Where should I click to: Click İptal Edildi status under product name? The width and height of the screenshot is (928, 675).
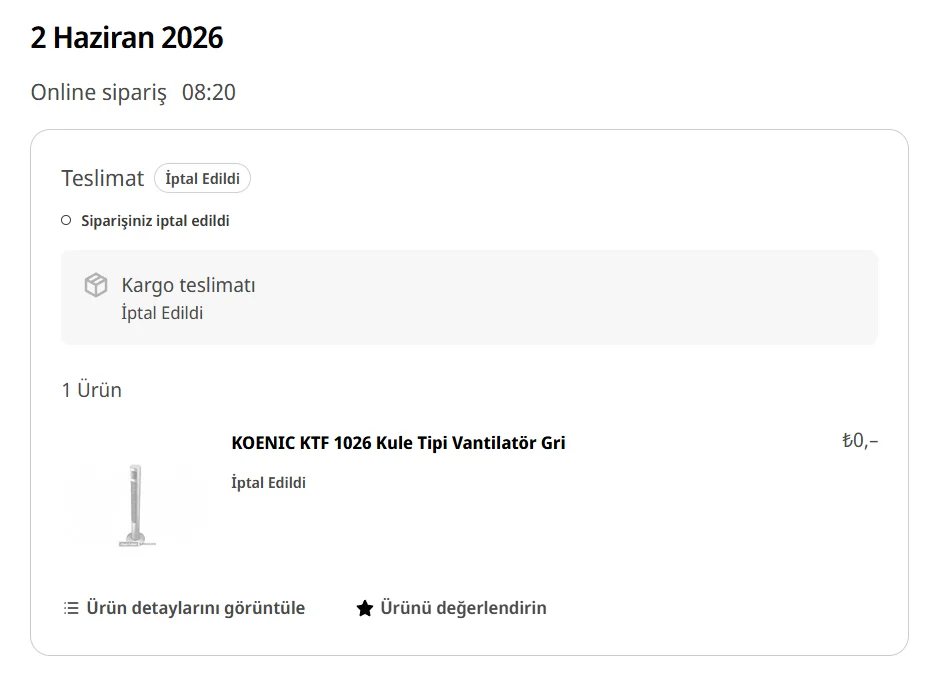269,483
